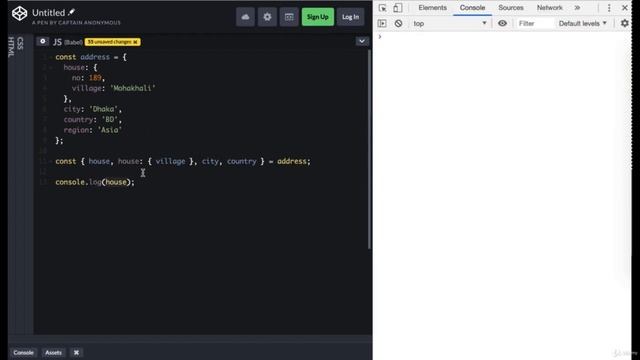Click 'village' in the destructuring line
Viewport: 640px width, 360px height.
pos(170,161)
